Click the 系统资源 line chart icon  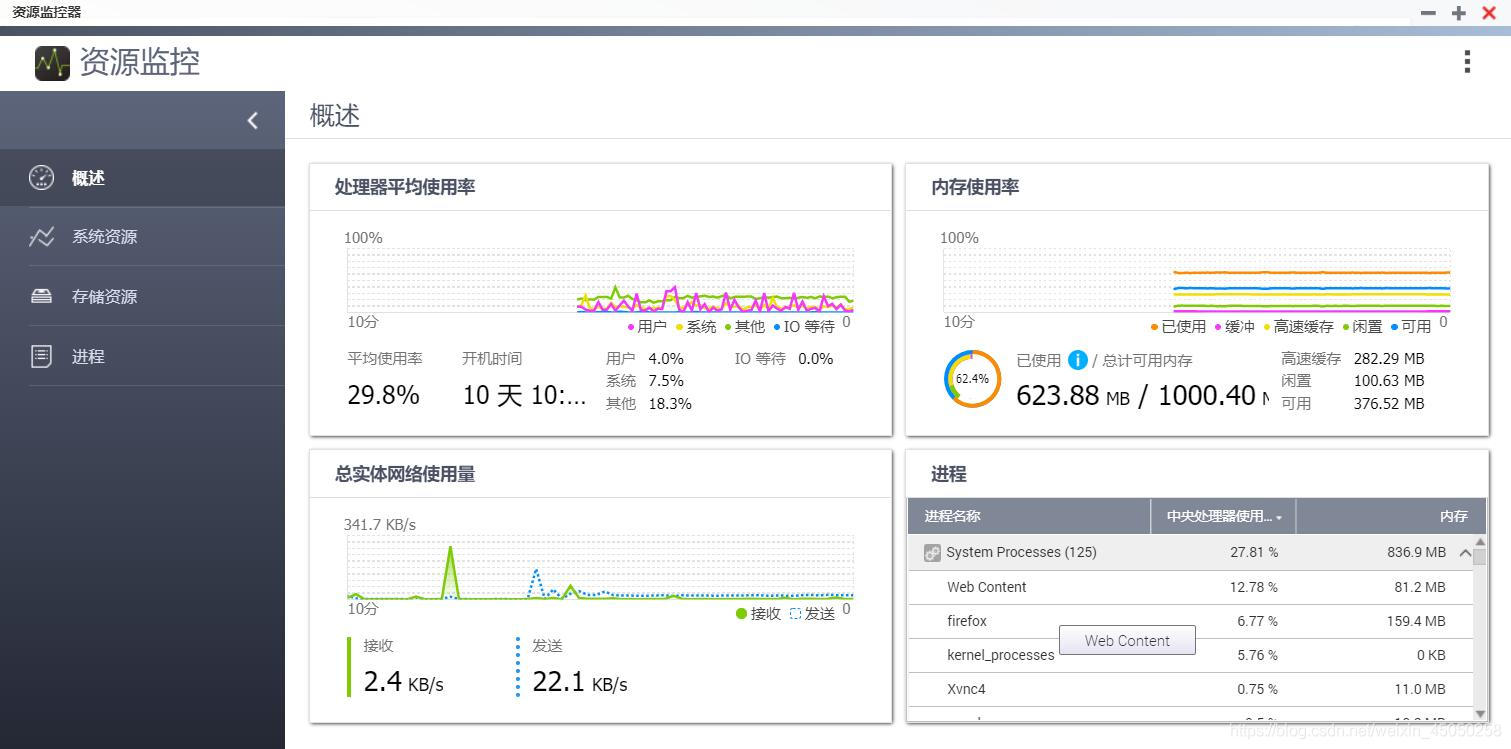41,237
